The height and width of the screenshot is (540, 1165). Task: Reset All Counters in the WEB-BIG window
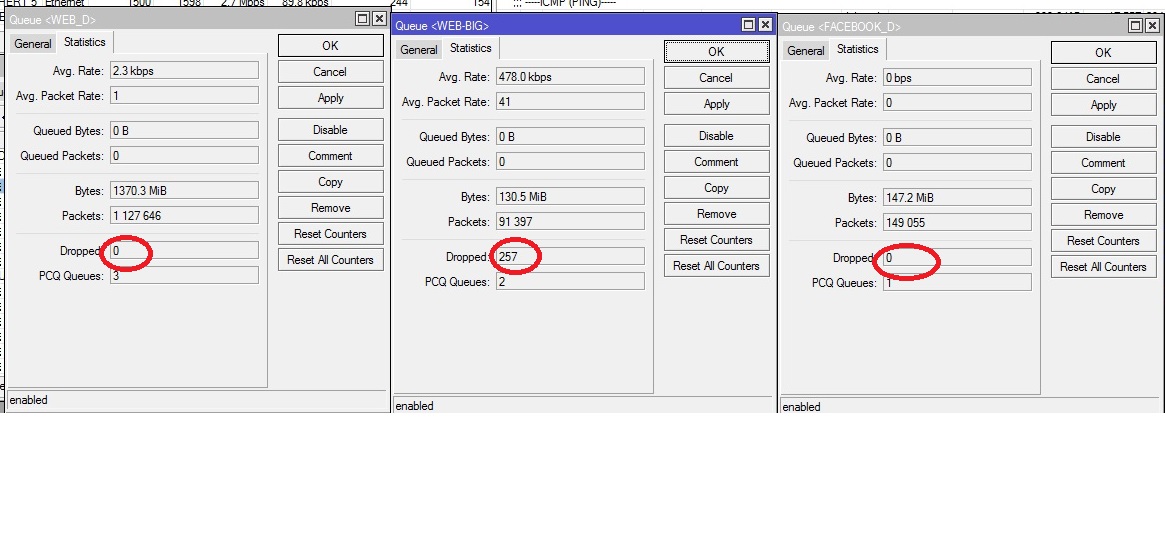coord(716,266)
